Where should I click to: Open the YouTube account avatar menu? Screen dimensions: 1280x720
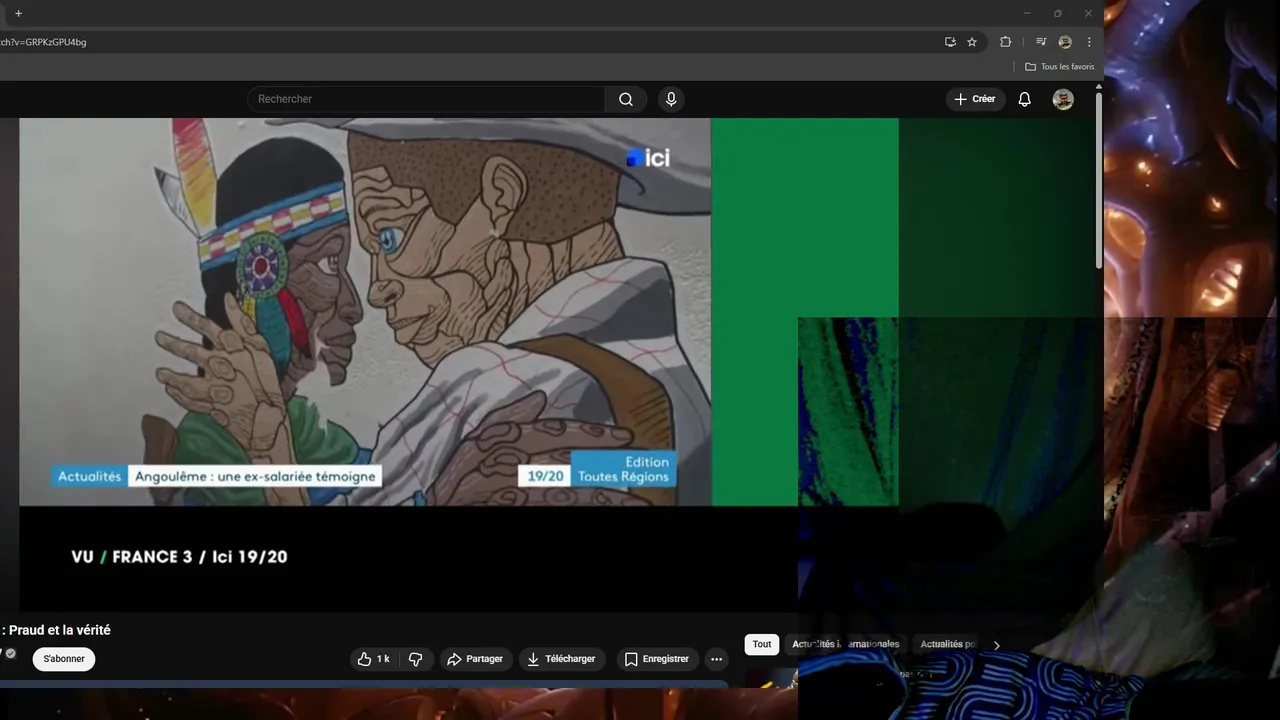[1063, 99]
